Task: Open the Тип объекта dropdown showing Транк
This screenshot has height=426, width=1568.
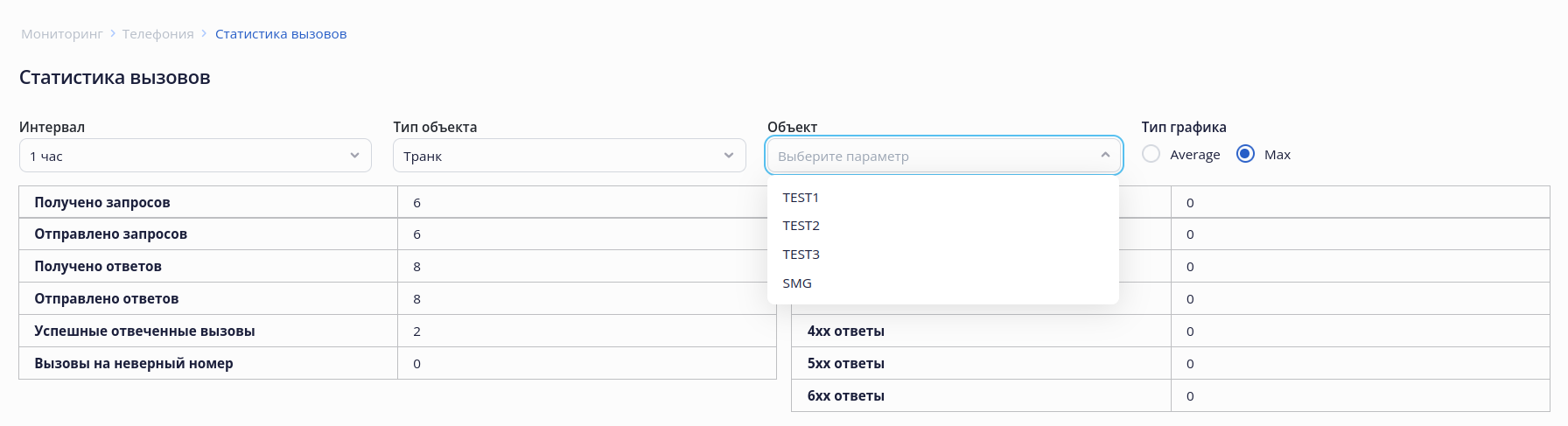Action: [560, 156]
